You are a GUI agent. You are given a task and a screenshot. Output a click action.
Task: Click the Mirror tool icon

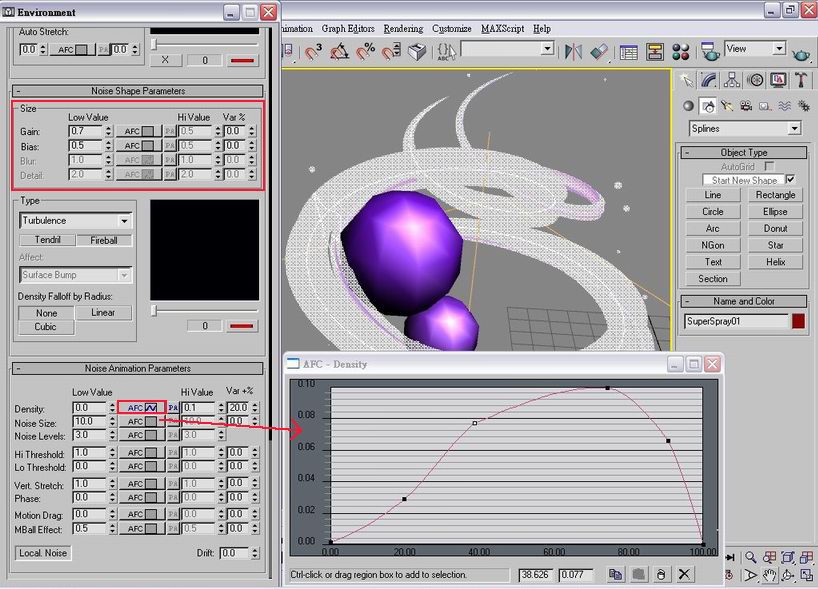point(573,51)
